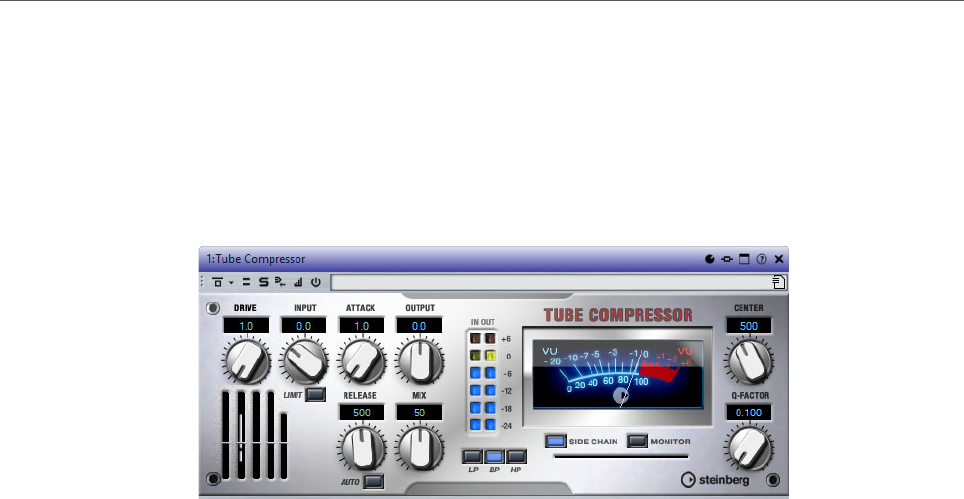Click the OUTPUT knob
This screenshot has width=964, height=499.
pyautogui.click(x=419, y=361)
